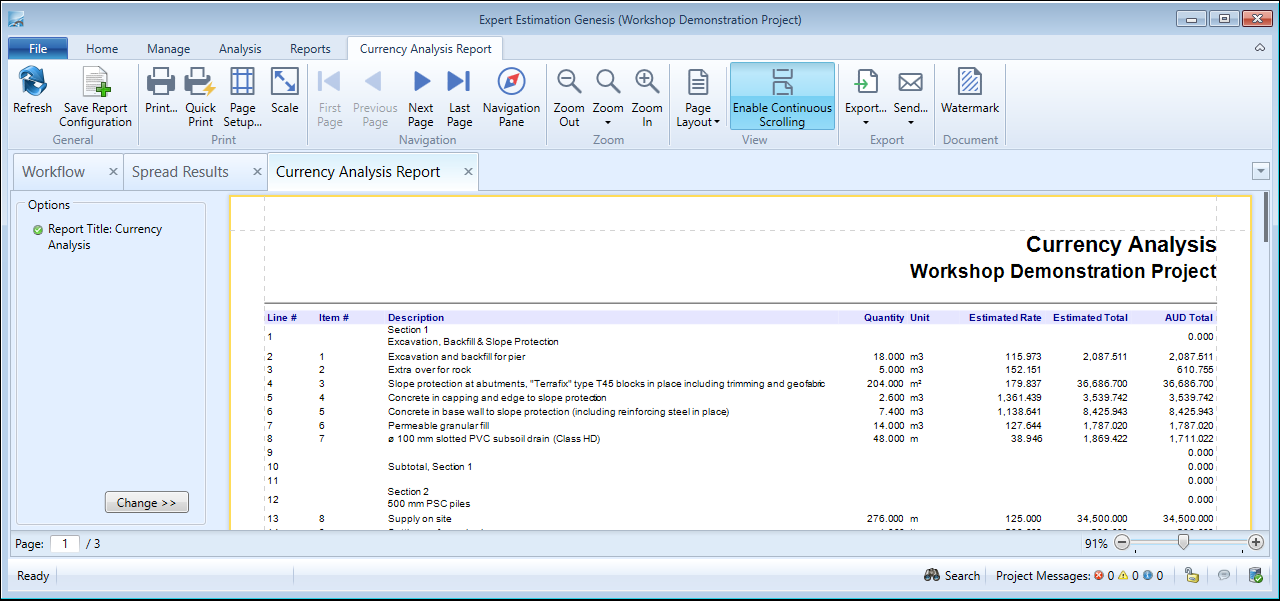Open the Print dialog from the ribbon

(161, 84)
